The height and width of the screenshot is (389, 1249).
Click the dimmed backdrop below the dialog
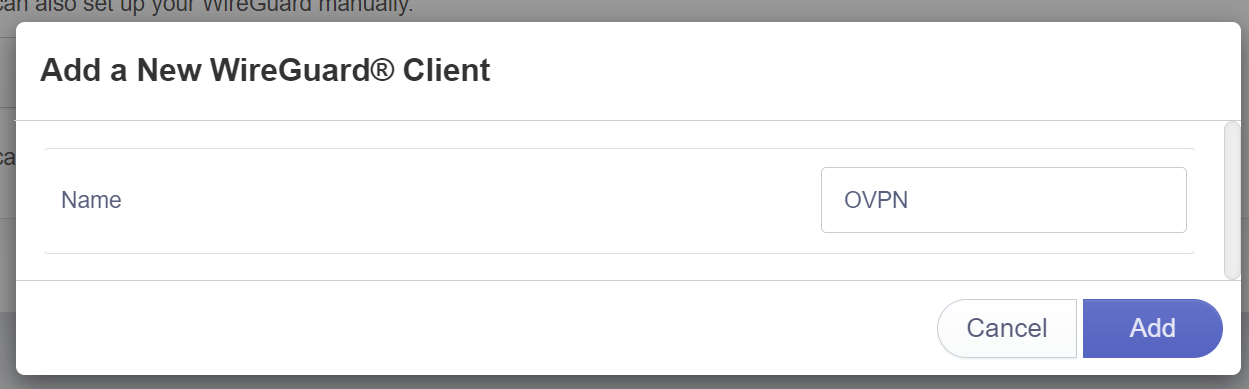coord(624,382)
